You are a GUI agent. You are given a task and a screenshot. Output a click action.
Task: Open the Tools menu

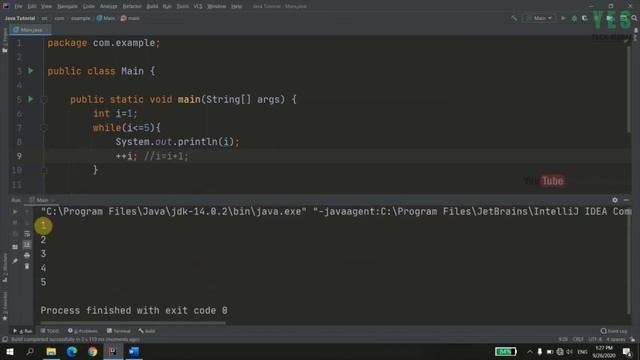182,7
